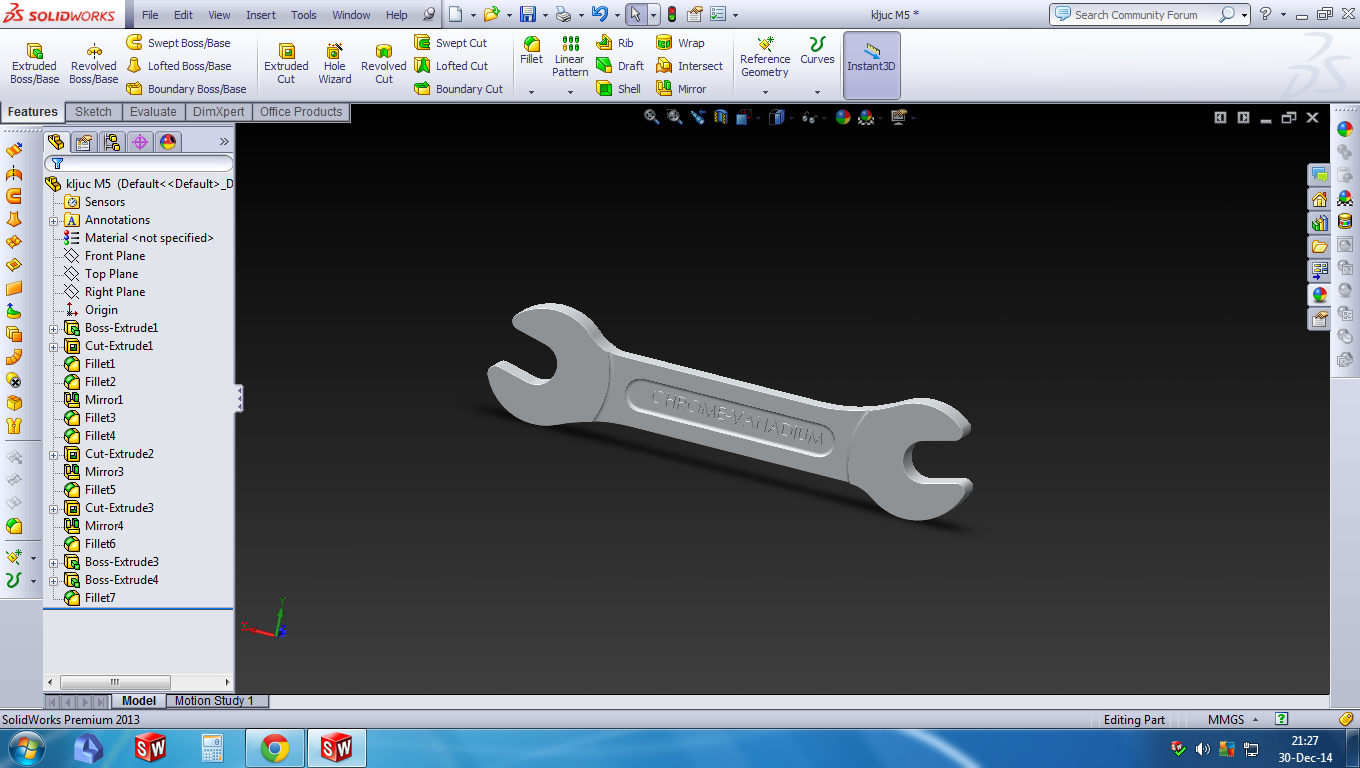
Task: Choose the Swept Boss/Base command
Action: pyautogui.click(x=178, y=43)
